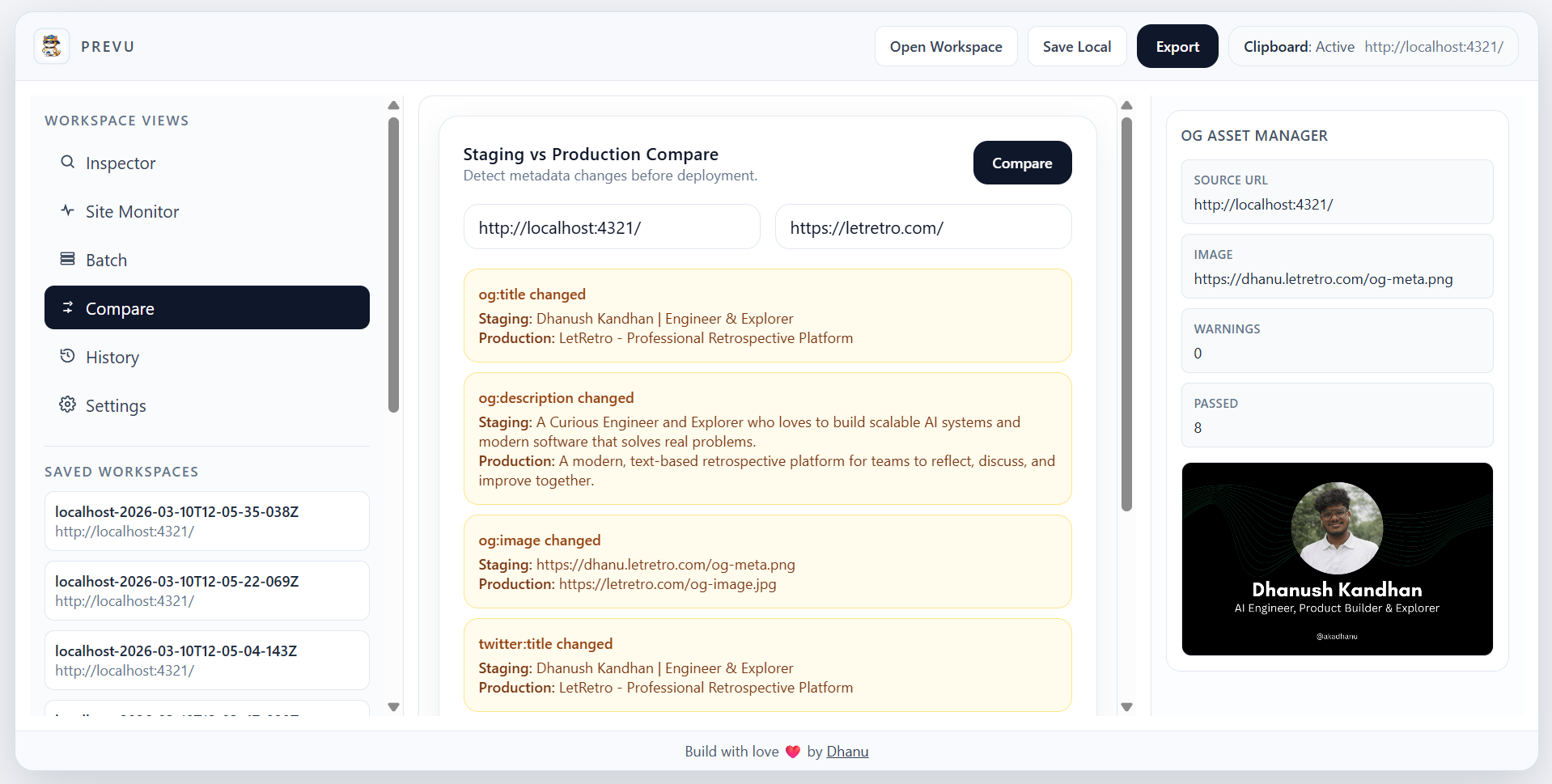Select the Compare arrows icon

coord(68,307)
